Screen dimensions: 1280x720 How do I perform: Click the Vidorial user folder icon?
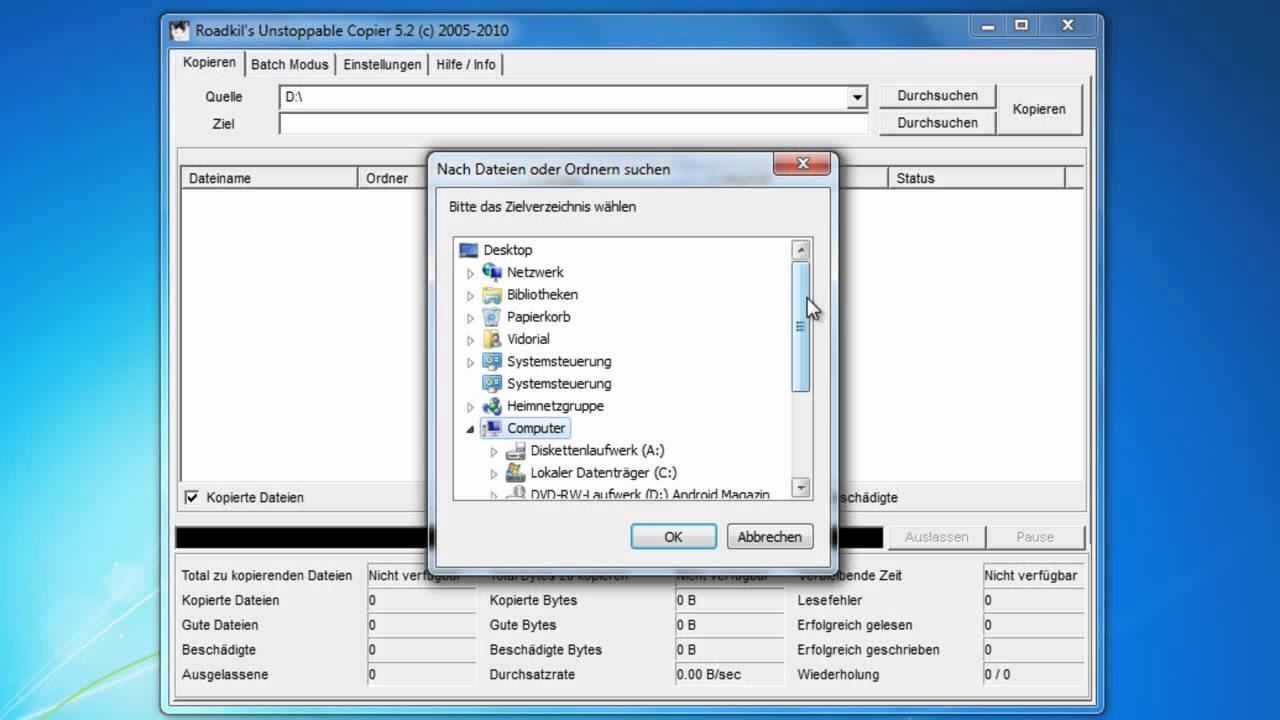tap(492, 339)
